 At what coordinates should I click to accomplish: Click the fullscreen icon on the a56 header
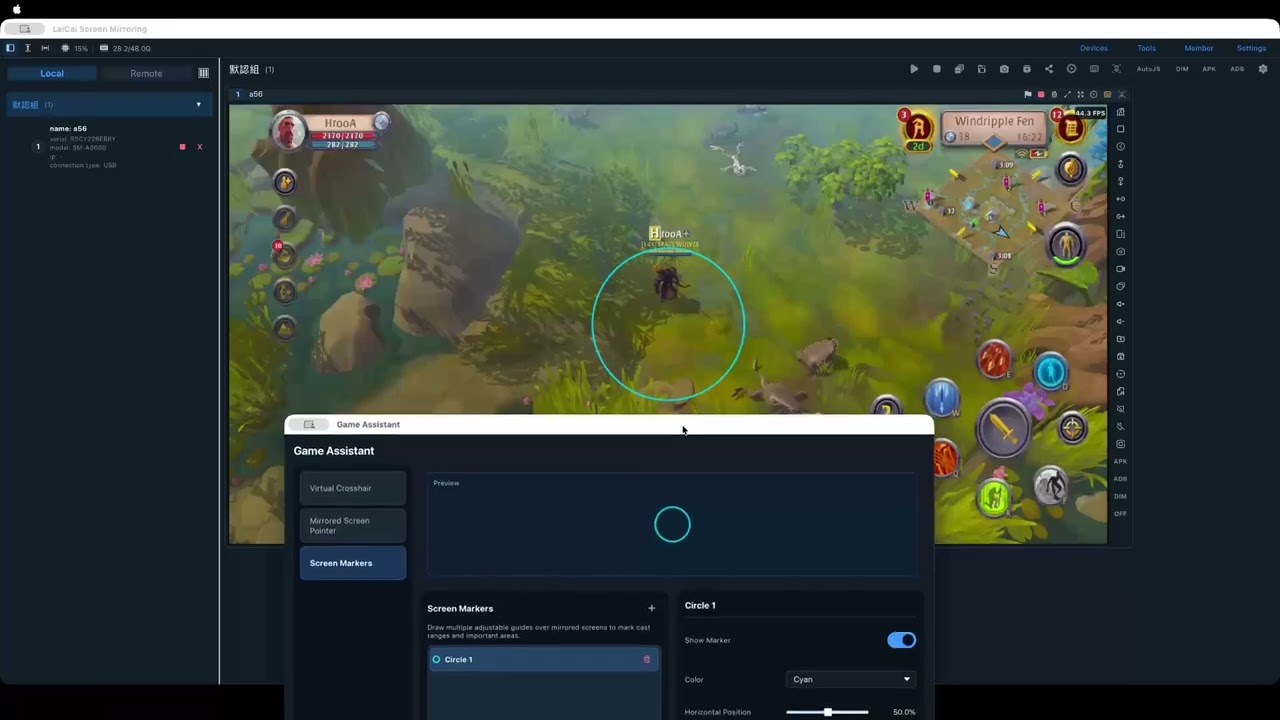tap(1080, 95)
